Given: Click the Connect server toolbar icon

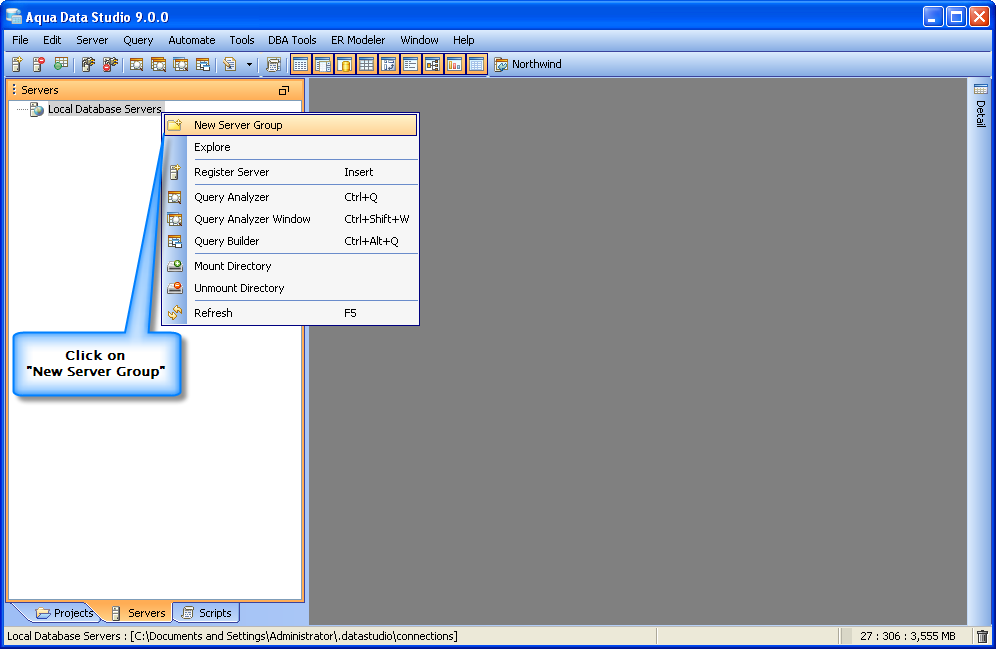Looking at the screenshot, I should pyautogui.click(x=88, y=64).
